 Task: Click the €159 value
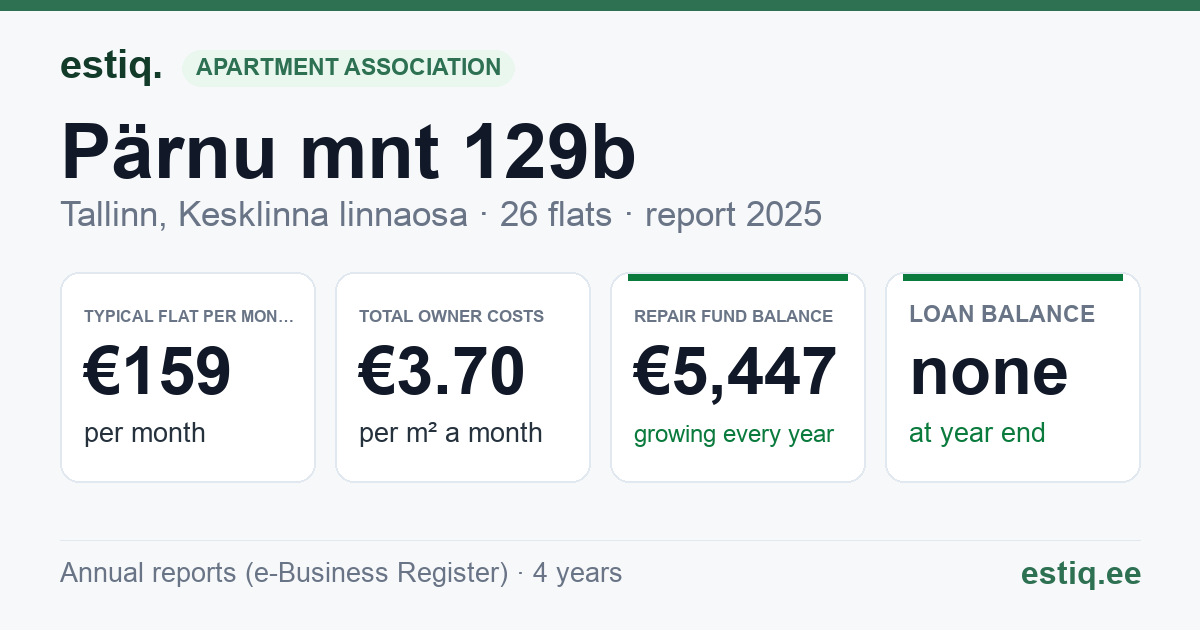(x=158, y=372)
